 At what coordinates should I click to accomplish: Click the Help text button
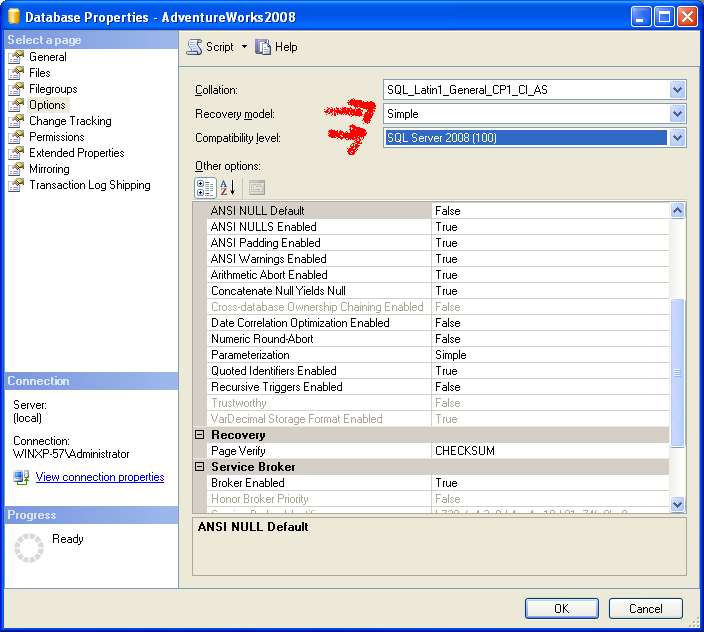click(x=286, y=47)
